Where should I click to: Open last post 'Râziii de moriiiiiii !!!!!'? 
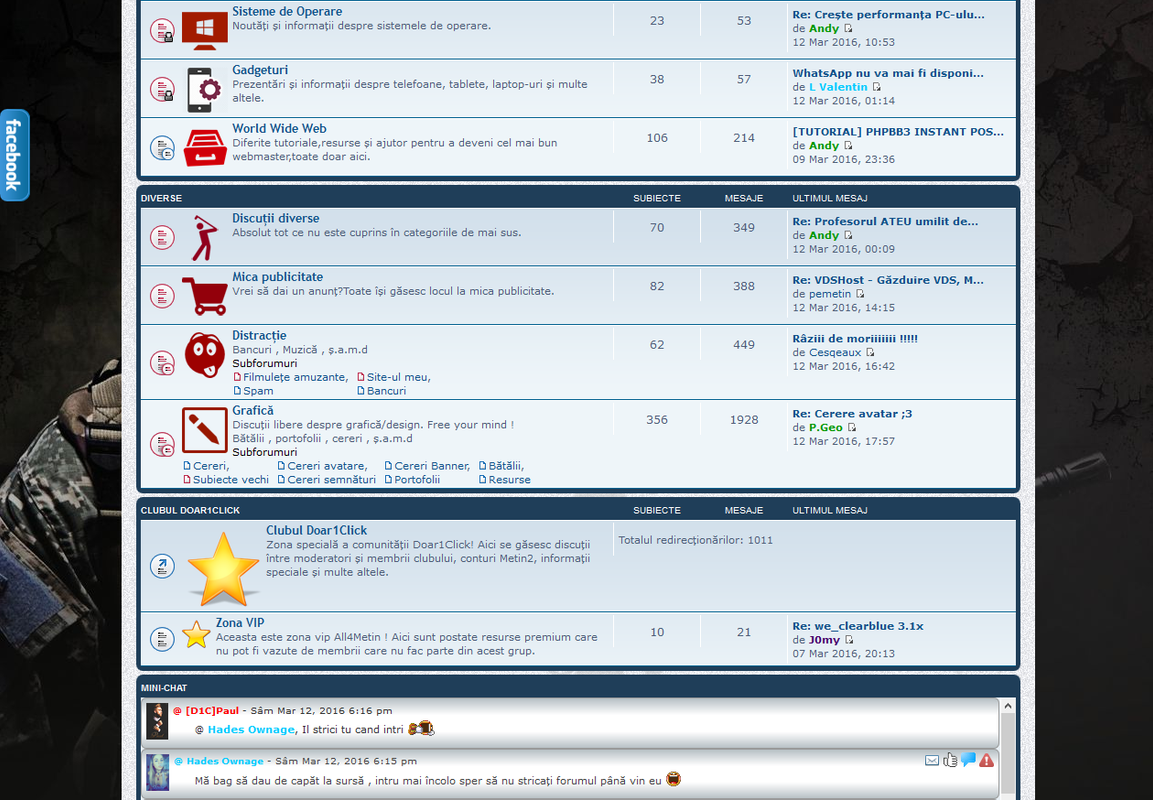point(854,339)
